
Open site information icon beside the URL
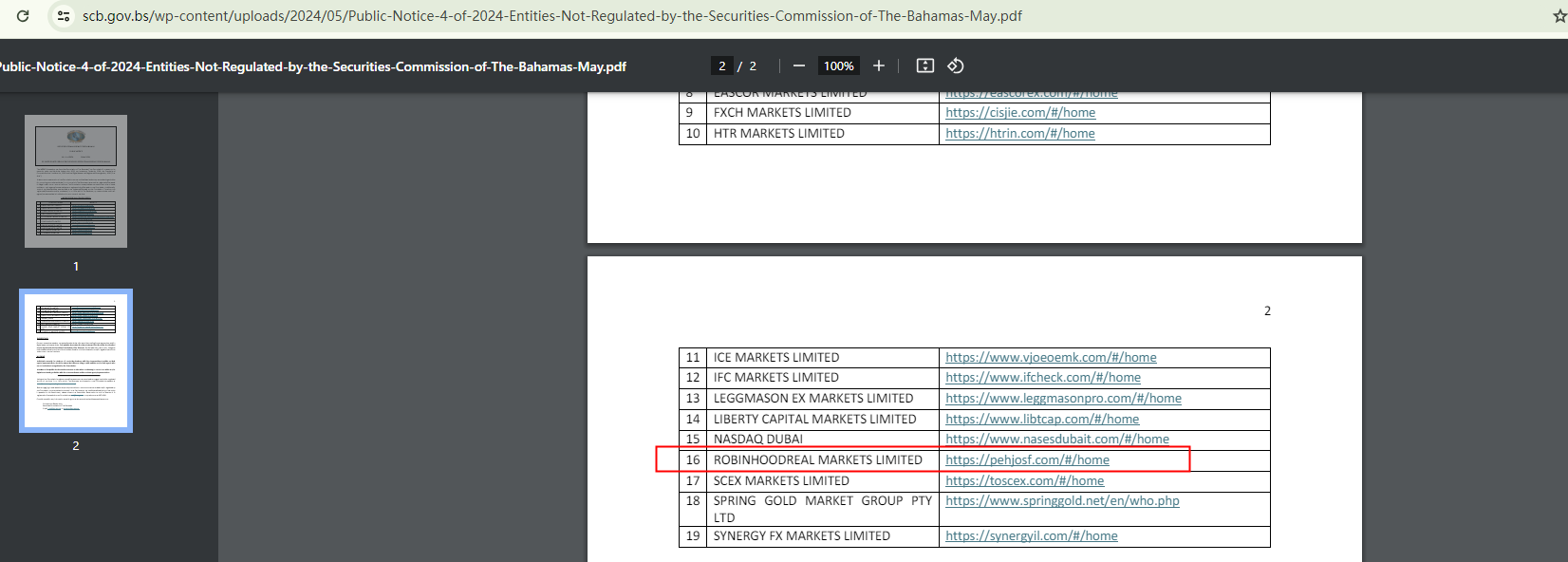(x=64, y=16)
